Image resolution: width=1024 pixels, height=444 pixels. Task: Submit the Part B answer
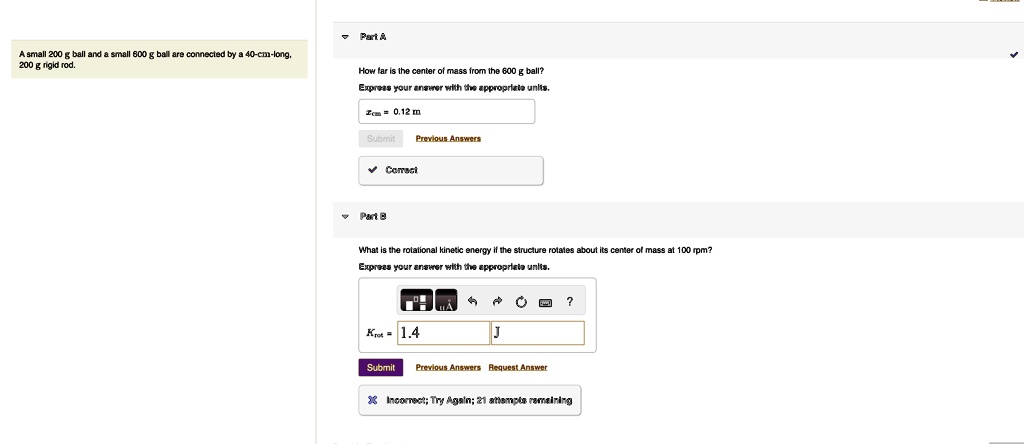click(x=380, y=367)
